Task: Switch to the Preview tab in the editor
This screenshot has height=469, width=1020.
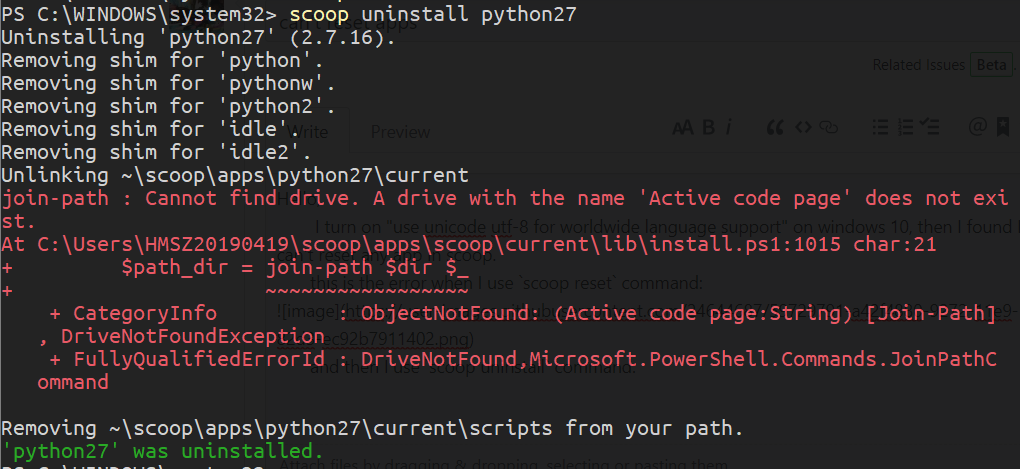Action: (x=400, y=132)
